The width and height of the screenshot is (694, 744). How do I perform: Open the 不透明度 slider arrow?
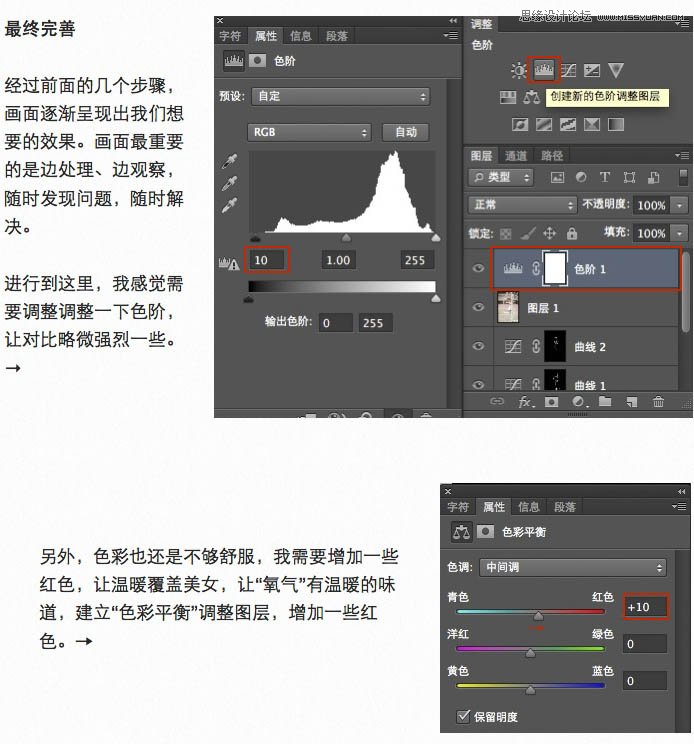click(680, 205)
